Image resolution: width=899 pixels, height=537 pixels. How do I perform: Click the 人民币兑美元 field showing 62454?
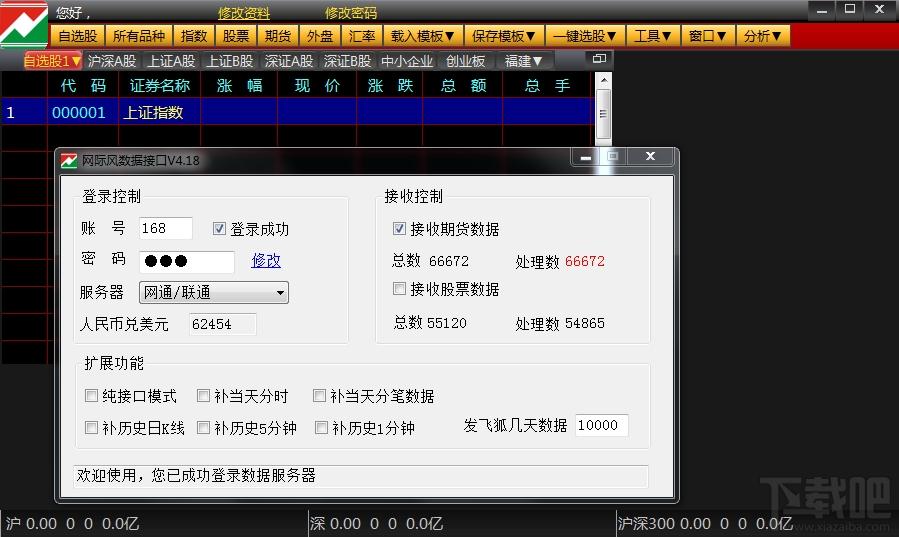tap(222, 324)
